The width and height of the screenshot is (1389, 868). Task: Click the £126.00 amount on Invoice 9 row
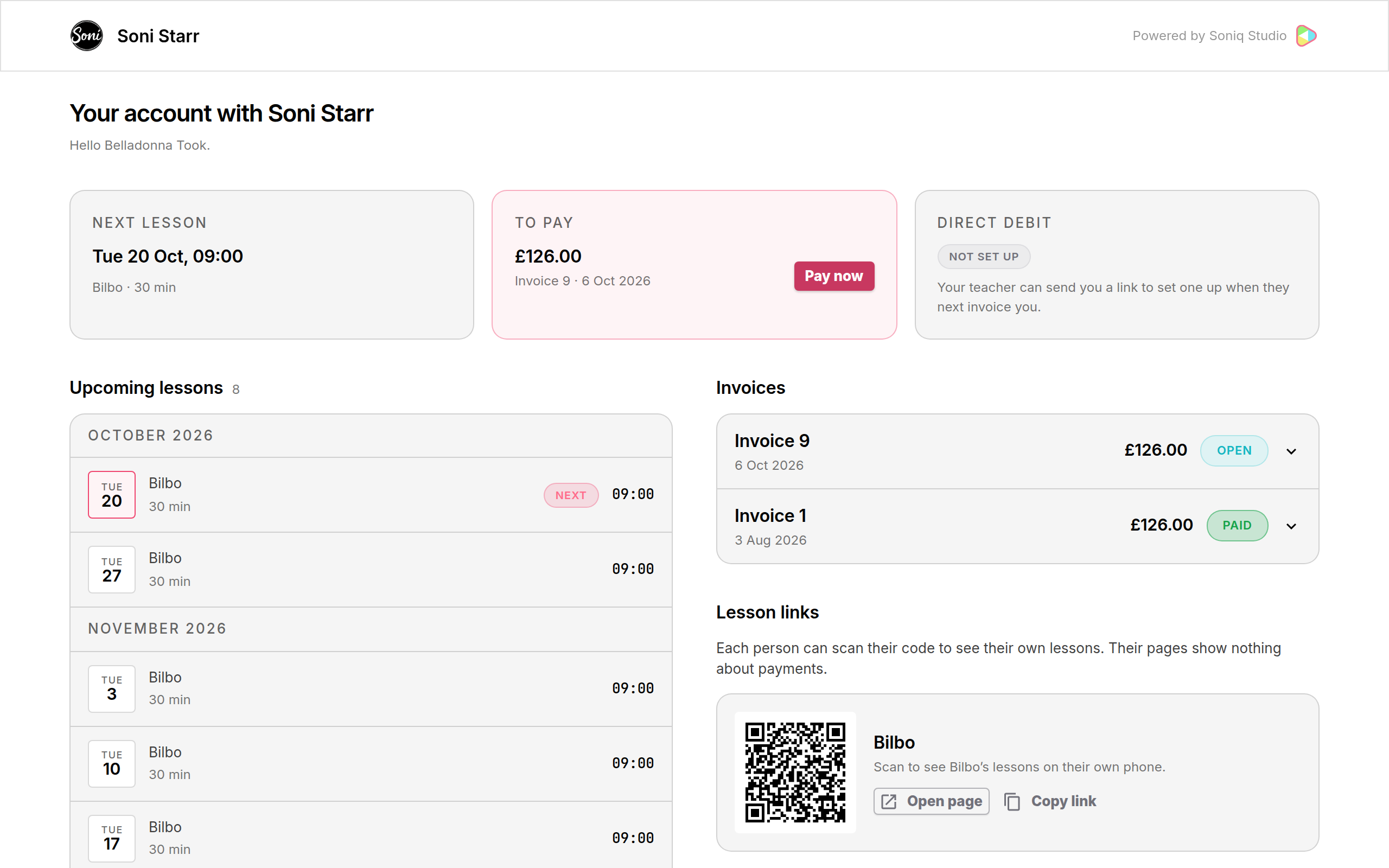1155,450
